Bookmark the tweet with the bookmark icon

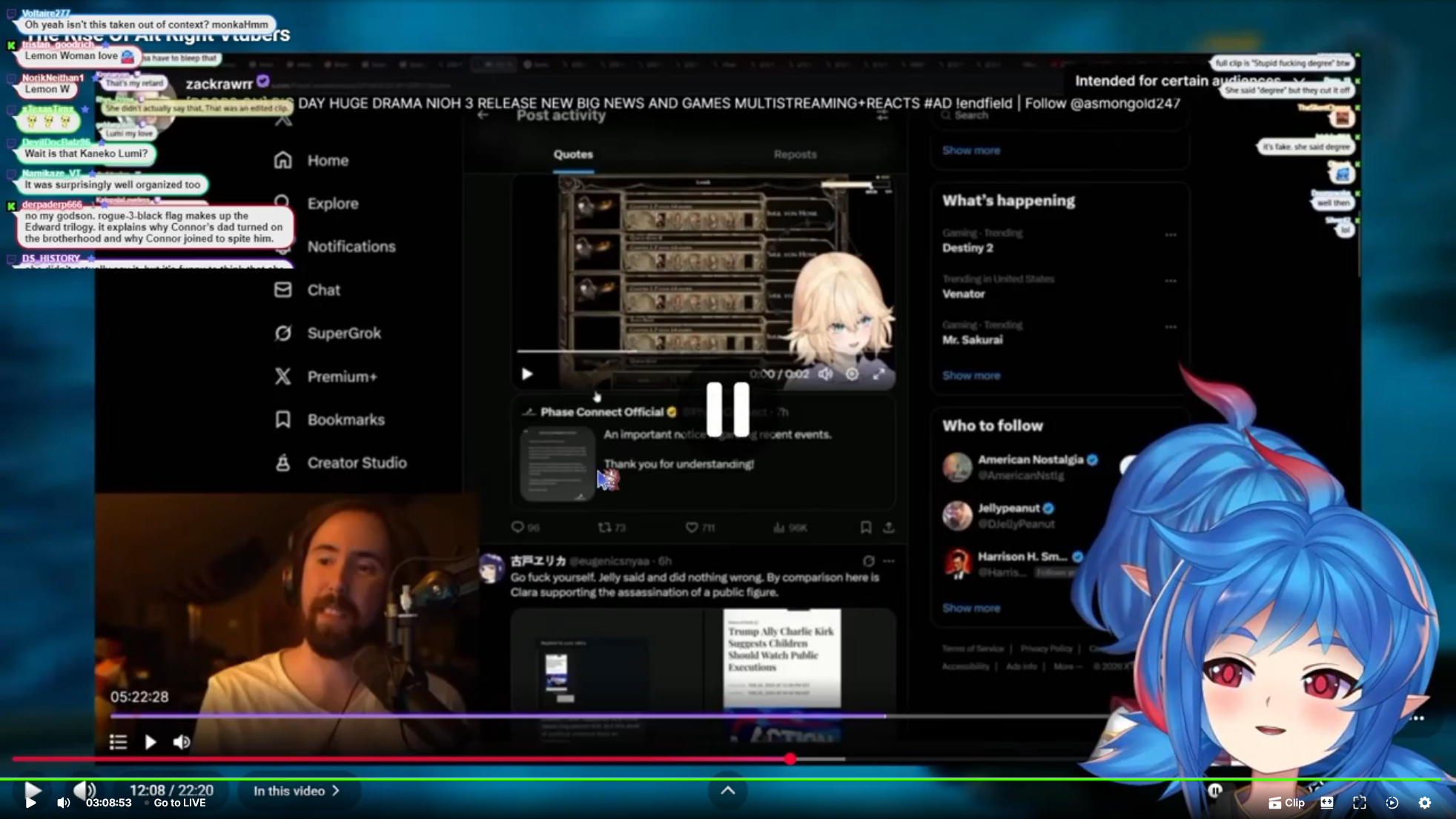click(x=866, y=527)
